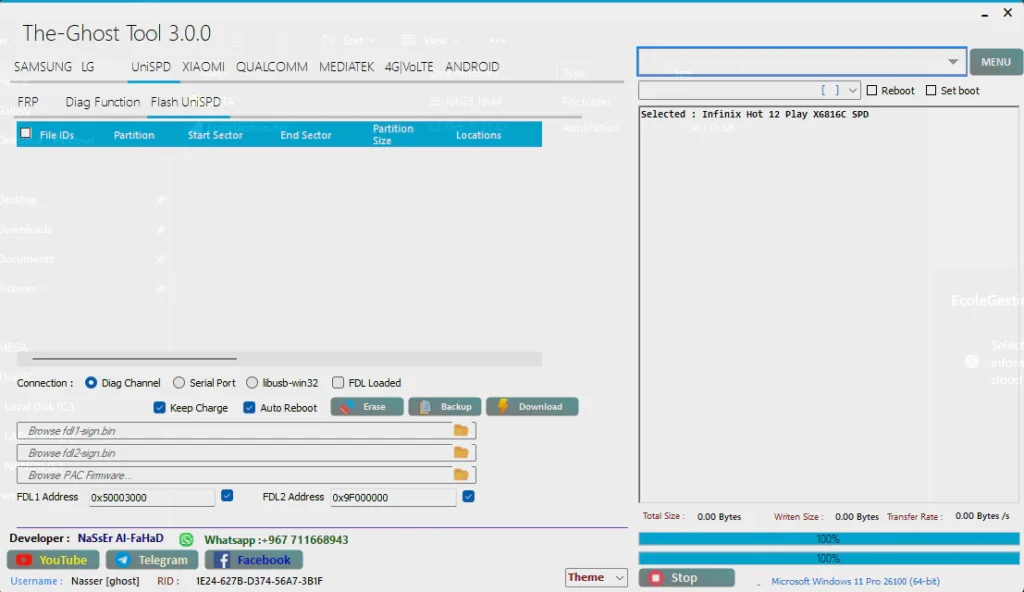
Task: Start flashing with the Download button
Action: click(x=531, y=407)
